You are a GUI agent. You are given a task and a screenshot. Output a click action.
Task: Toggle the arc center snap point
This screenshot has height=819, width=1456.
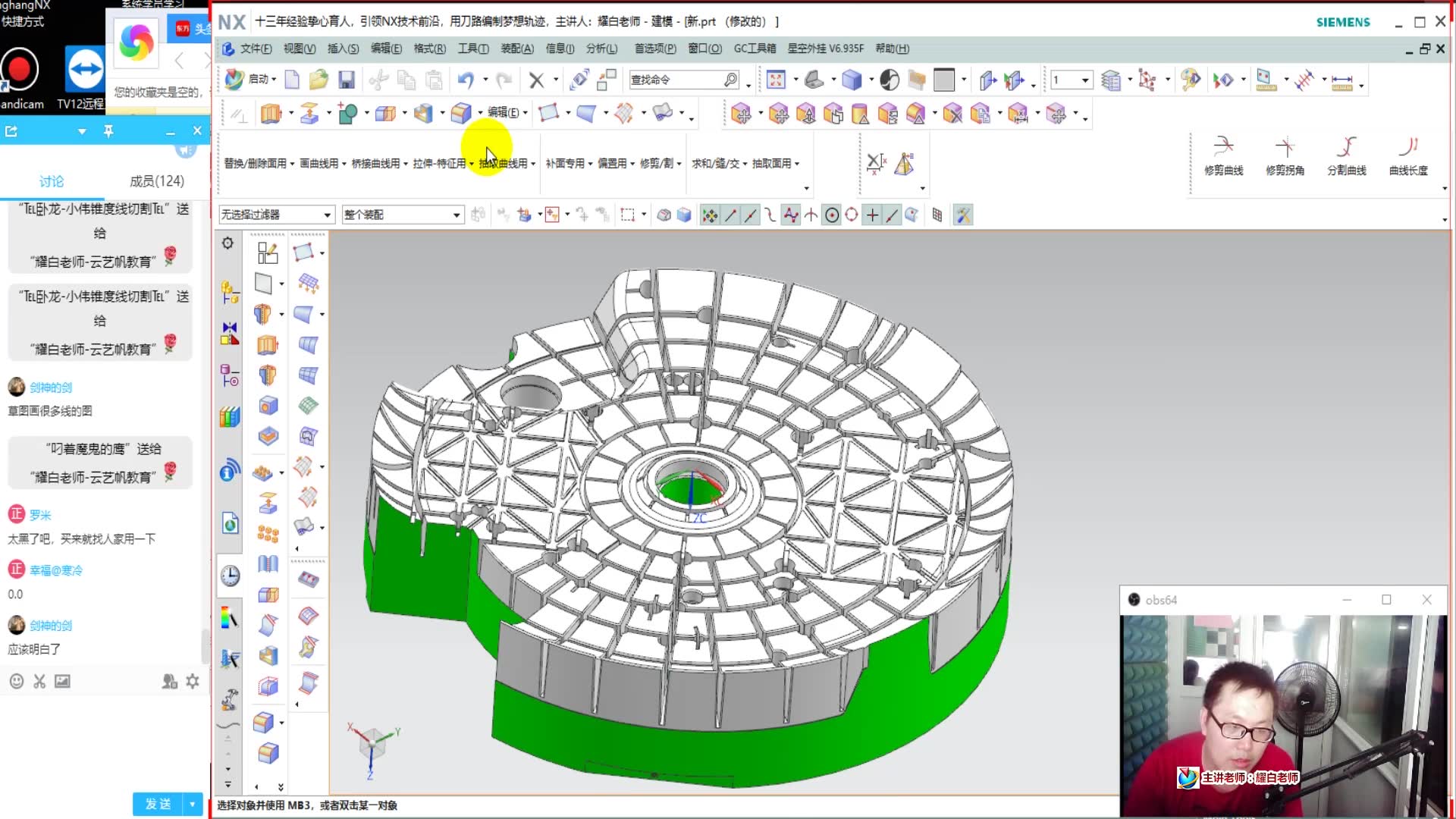pos(832,215)
